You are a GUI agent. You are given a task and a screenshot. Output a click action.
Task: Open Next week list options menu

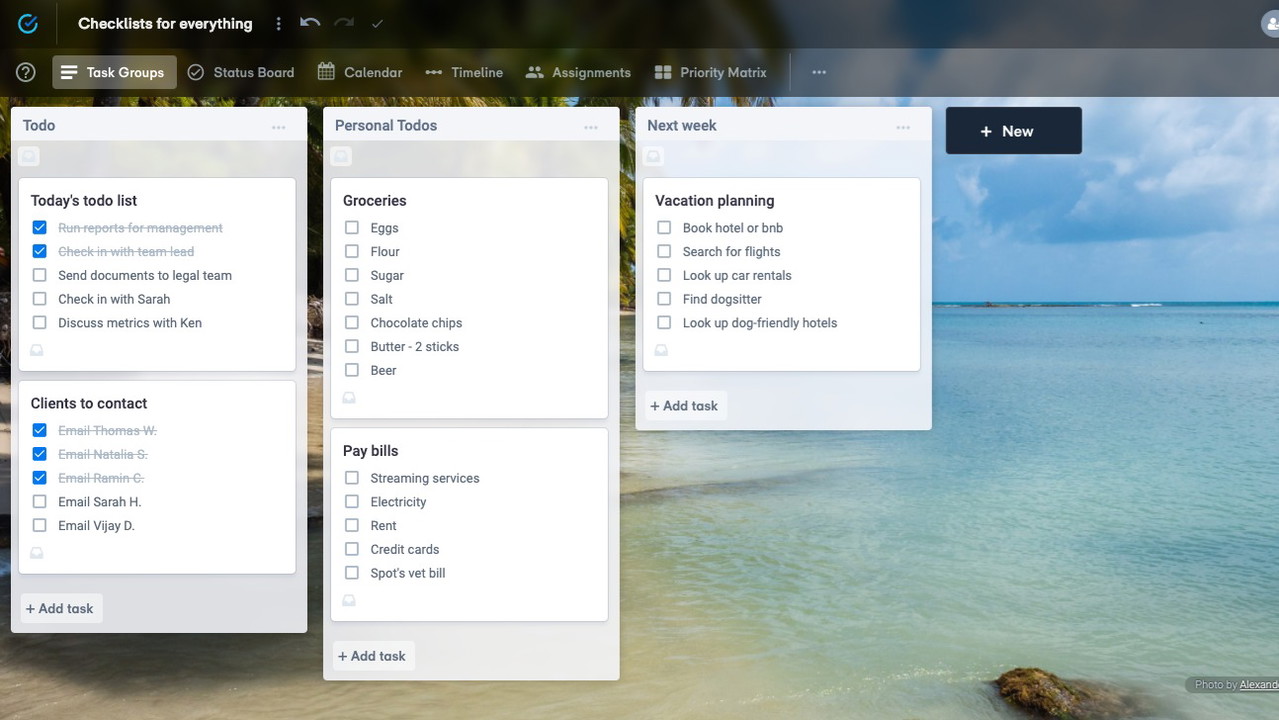pos(903,127)
